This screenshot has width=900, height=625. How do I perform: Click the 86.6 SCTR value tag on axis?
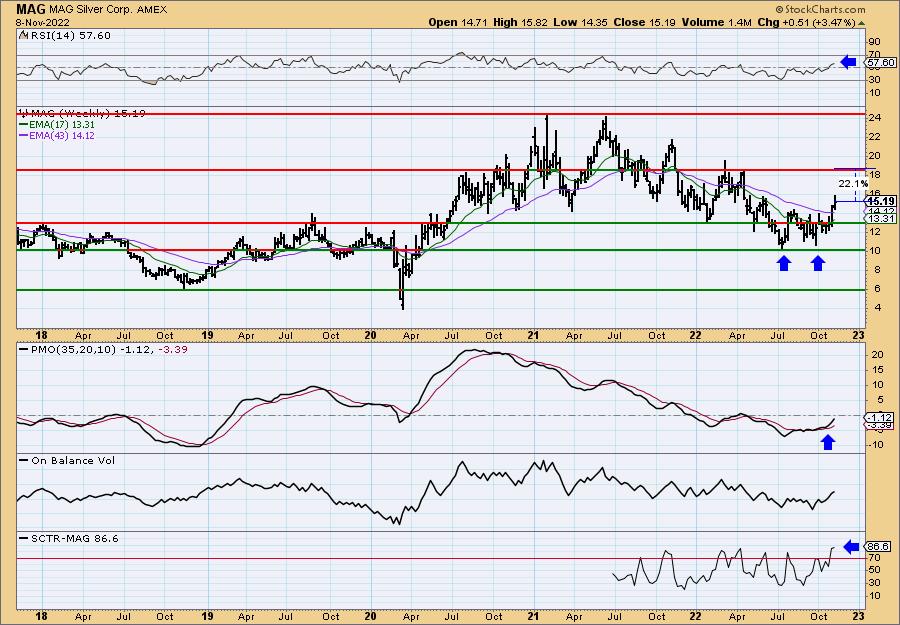[879, 546]
